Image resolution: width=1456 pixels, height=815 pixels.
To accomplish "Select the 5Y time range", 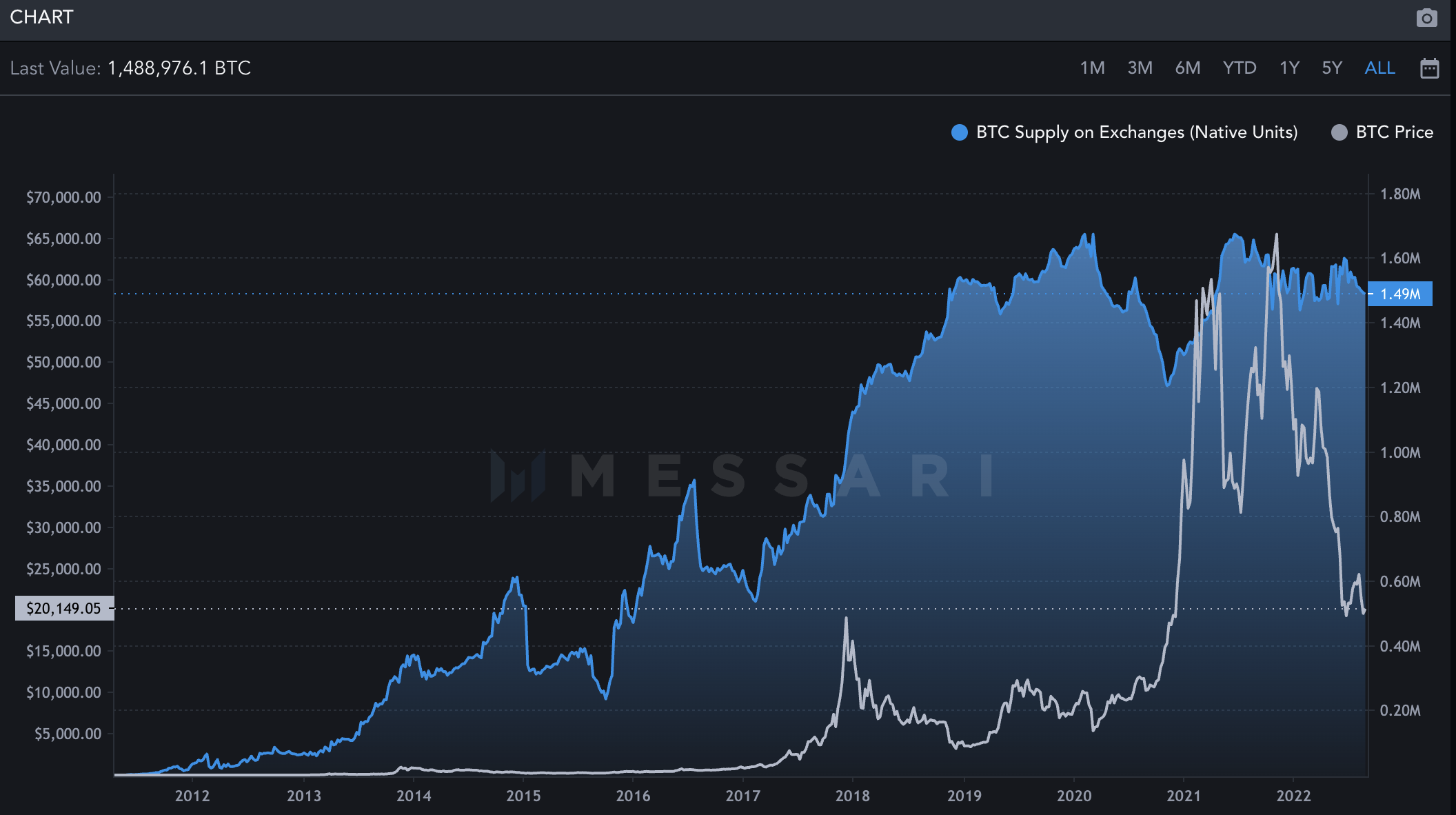I will tap(1332, 68).
